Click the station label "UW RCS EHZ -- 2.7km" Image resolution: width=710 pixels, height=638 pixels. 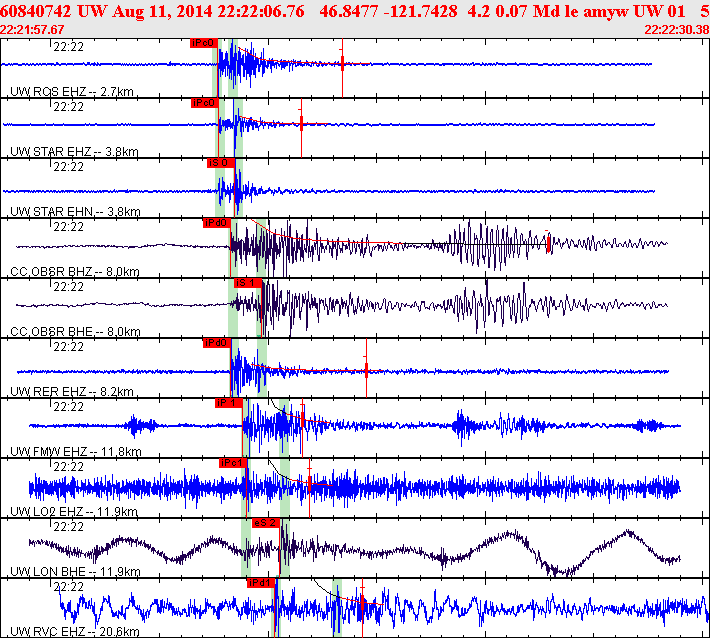(72, 92)
